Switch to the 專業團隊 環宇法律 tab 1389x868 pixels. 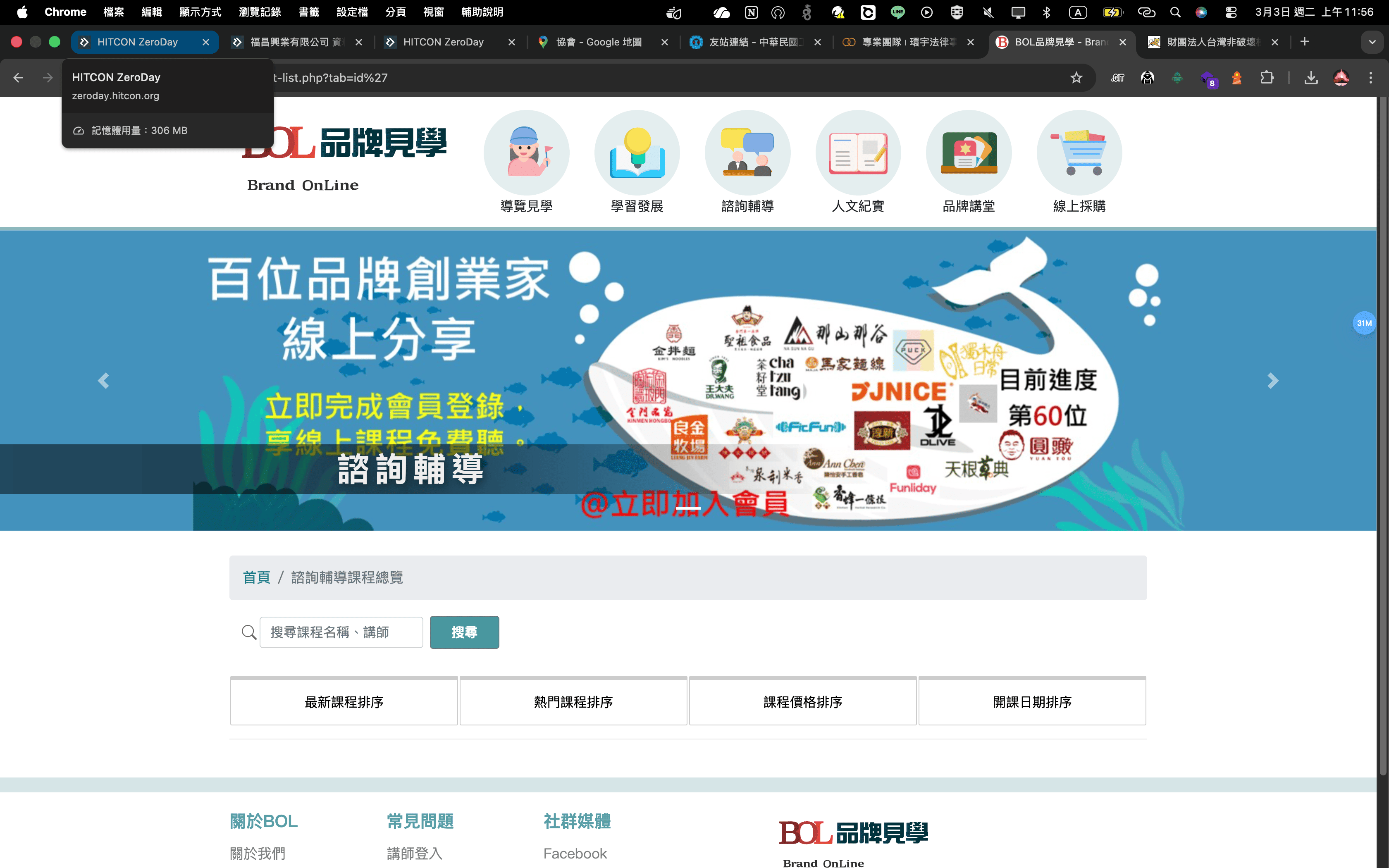[908, 42]
